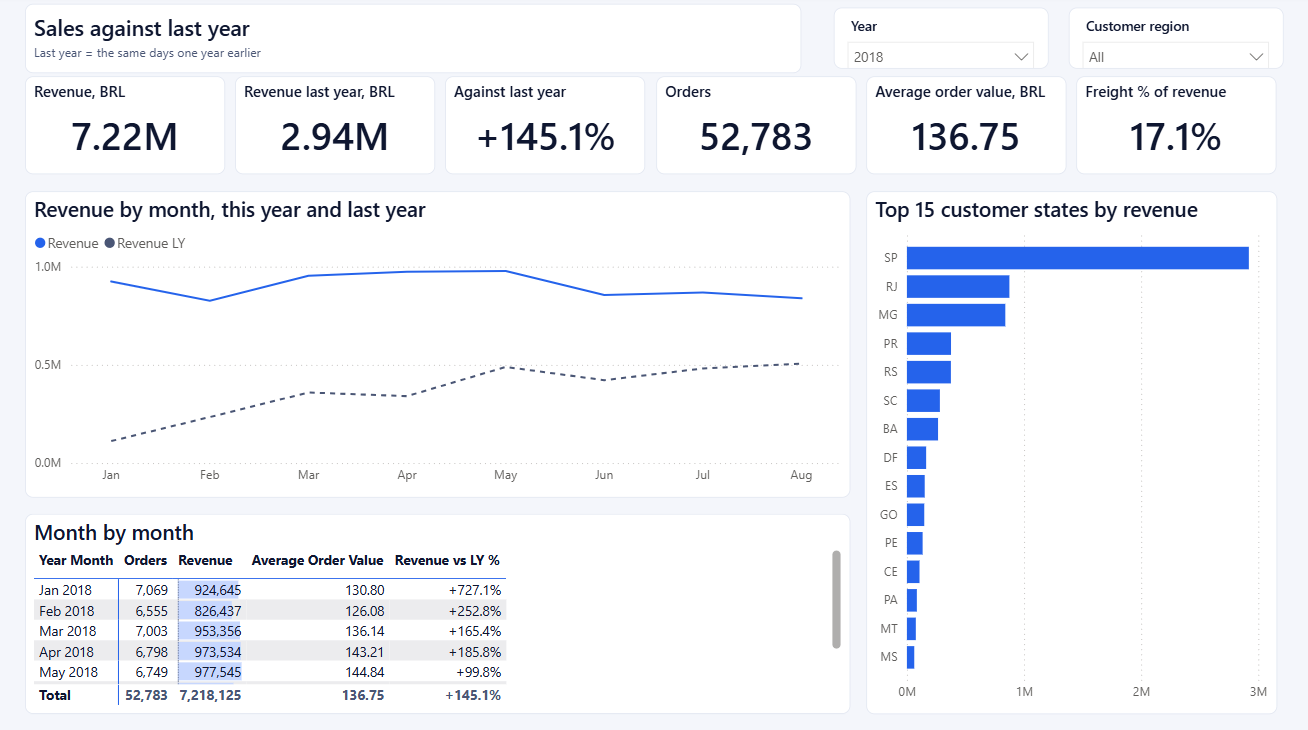The width and height of the screenshot is (1308, 730).
Task: Click the Aug label on the month axis
Action: (x=801, y=475)
